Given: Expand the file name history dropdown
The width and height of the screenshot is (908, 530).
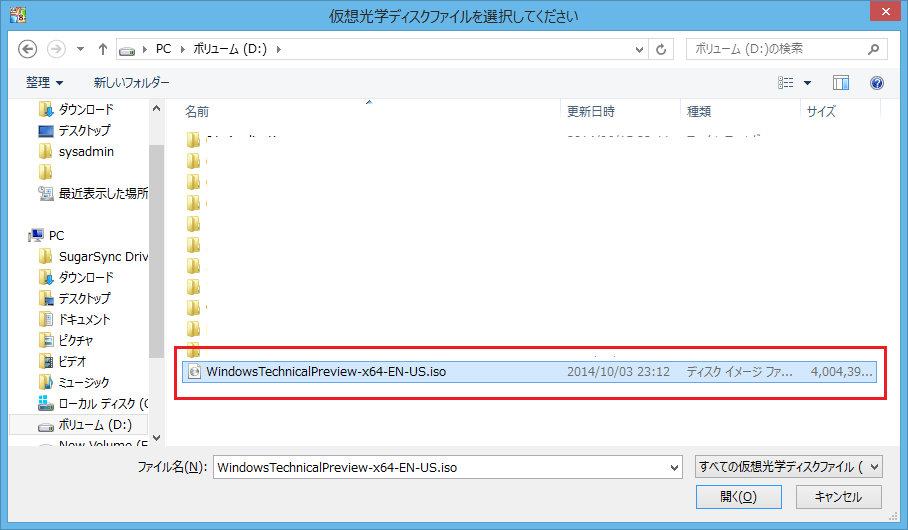Looking at the screenshot, I should tap(675, 467).
